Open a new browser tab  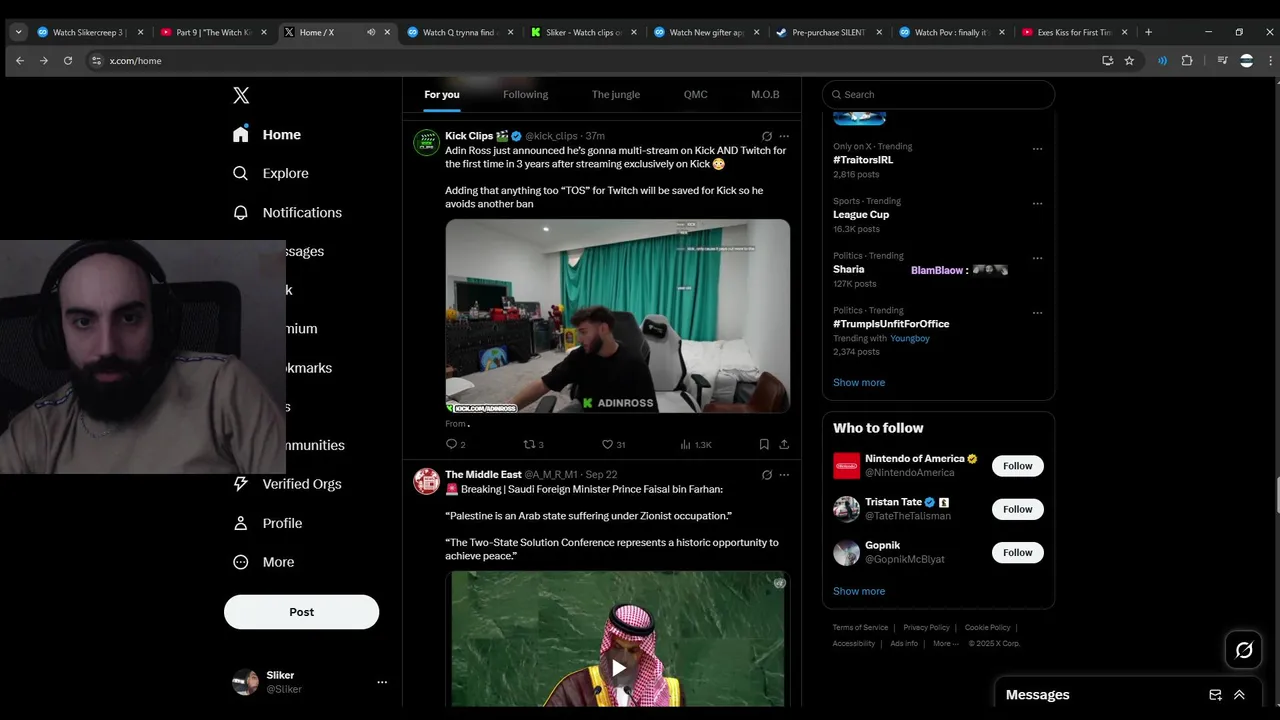1148,32
